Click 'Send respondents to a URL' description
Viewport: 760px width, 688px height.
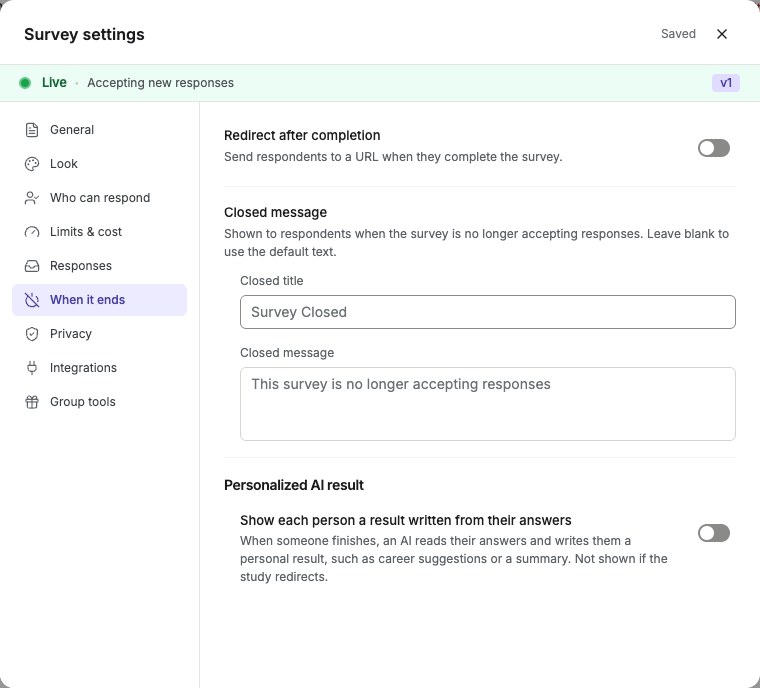[393, 157]
